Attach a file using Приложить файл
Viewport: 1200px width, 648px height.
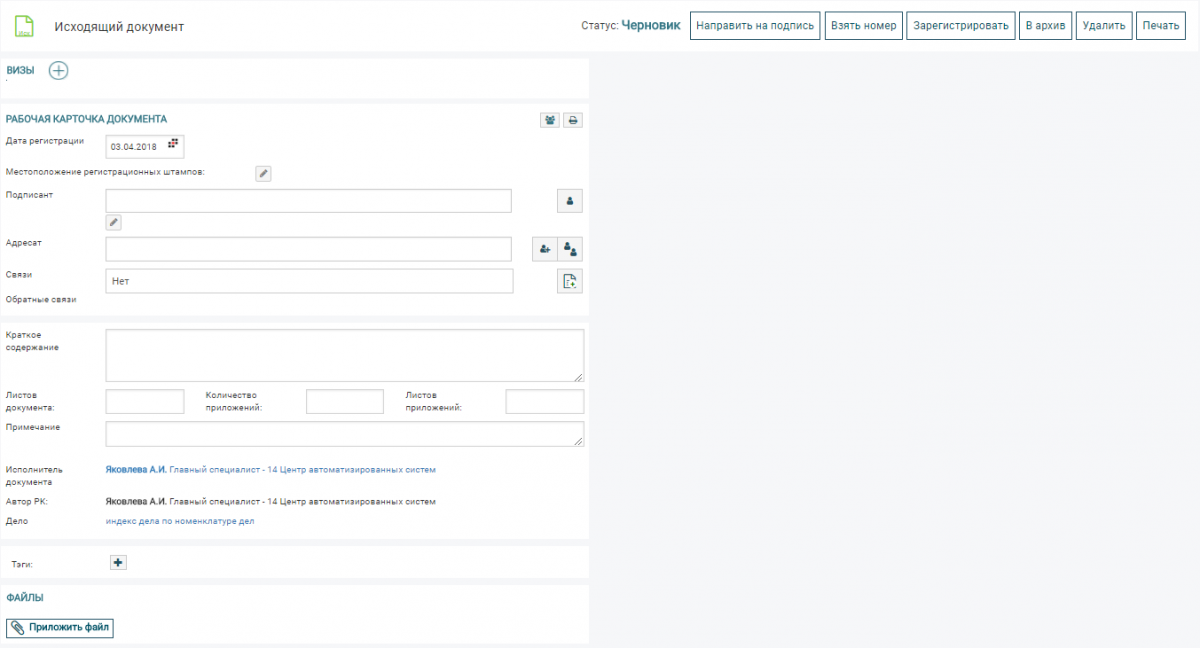pos(61,628)
